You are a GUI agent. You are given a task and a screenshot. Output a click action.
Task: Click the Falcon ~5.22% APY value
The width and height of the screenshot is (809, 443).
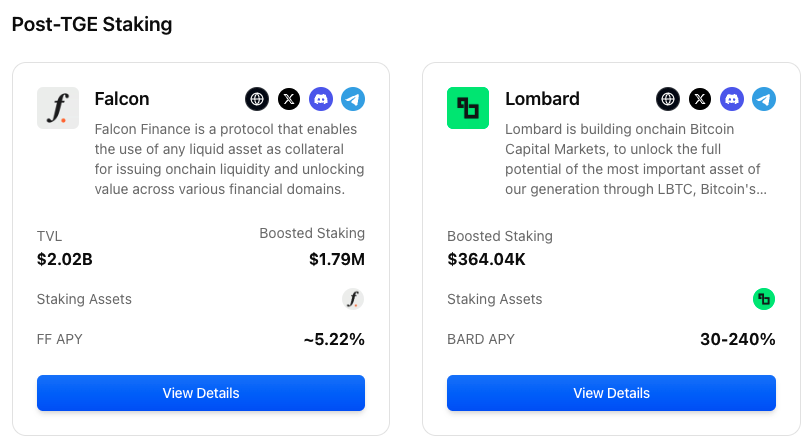[x=334, y=340]
